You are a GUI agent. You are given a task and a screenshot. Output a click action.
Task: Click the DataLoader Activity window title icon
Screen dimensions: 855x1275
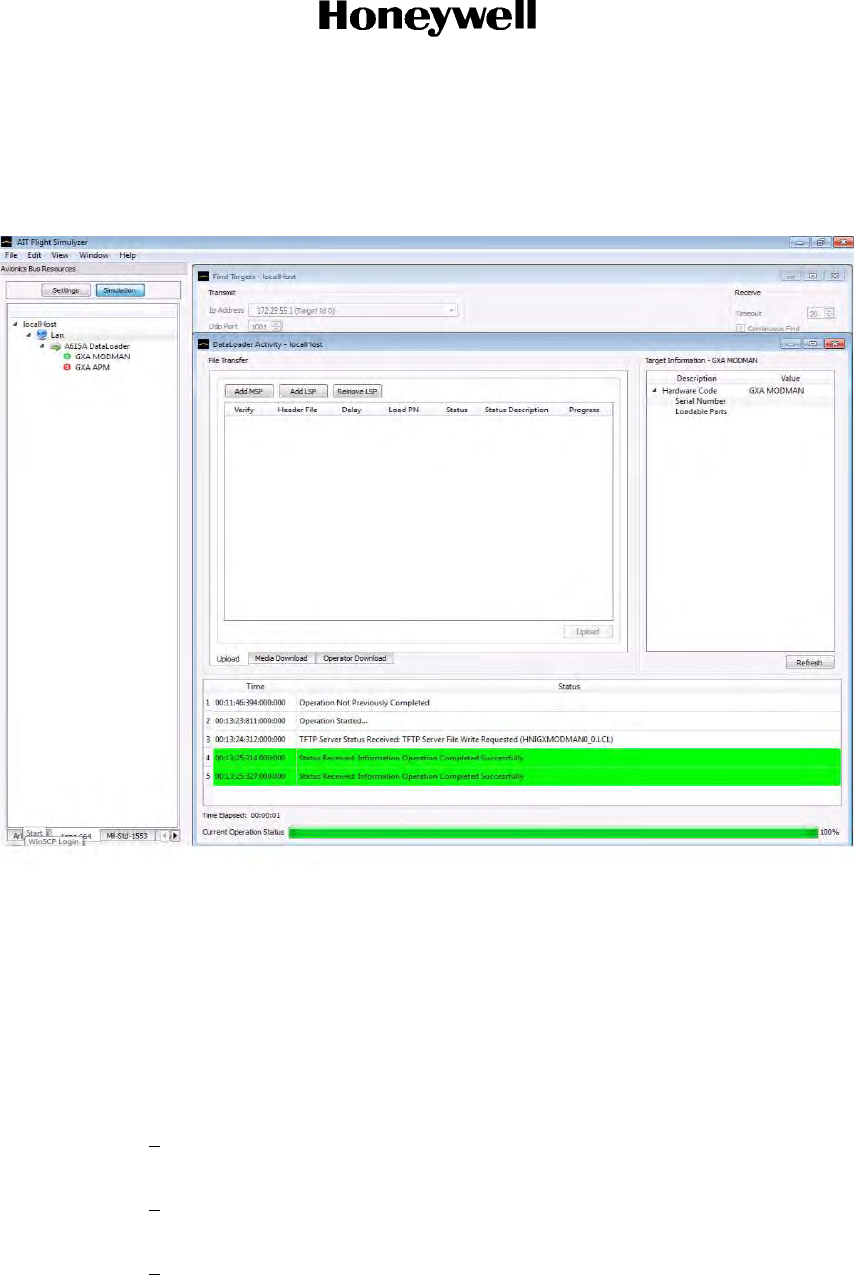point(202,344)
